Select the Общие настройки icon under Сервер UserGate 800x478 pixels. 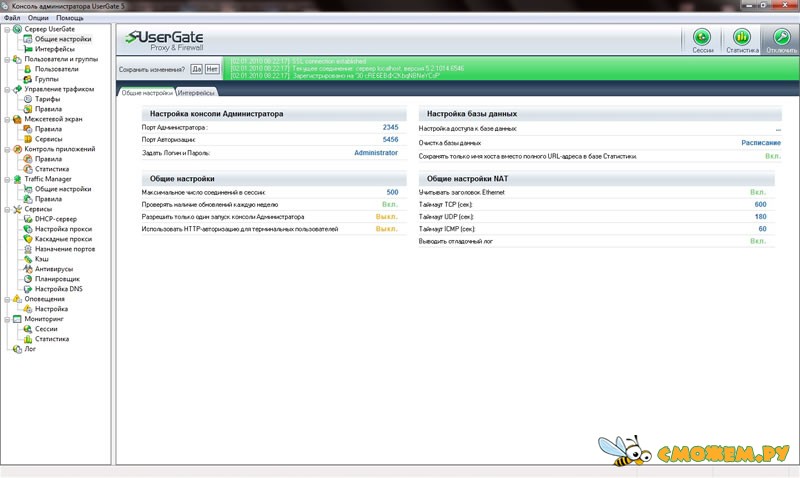coord(28,39)
